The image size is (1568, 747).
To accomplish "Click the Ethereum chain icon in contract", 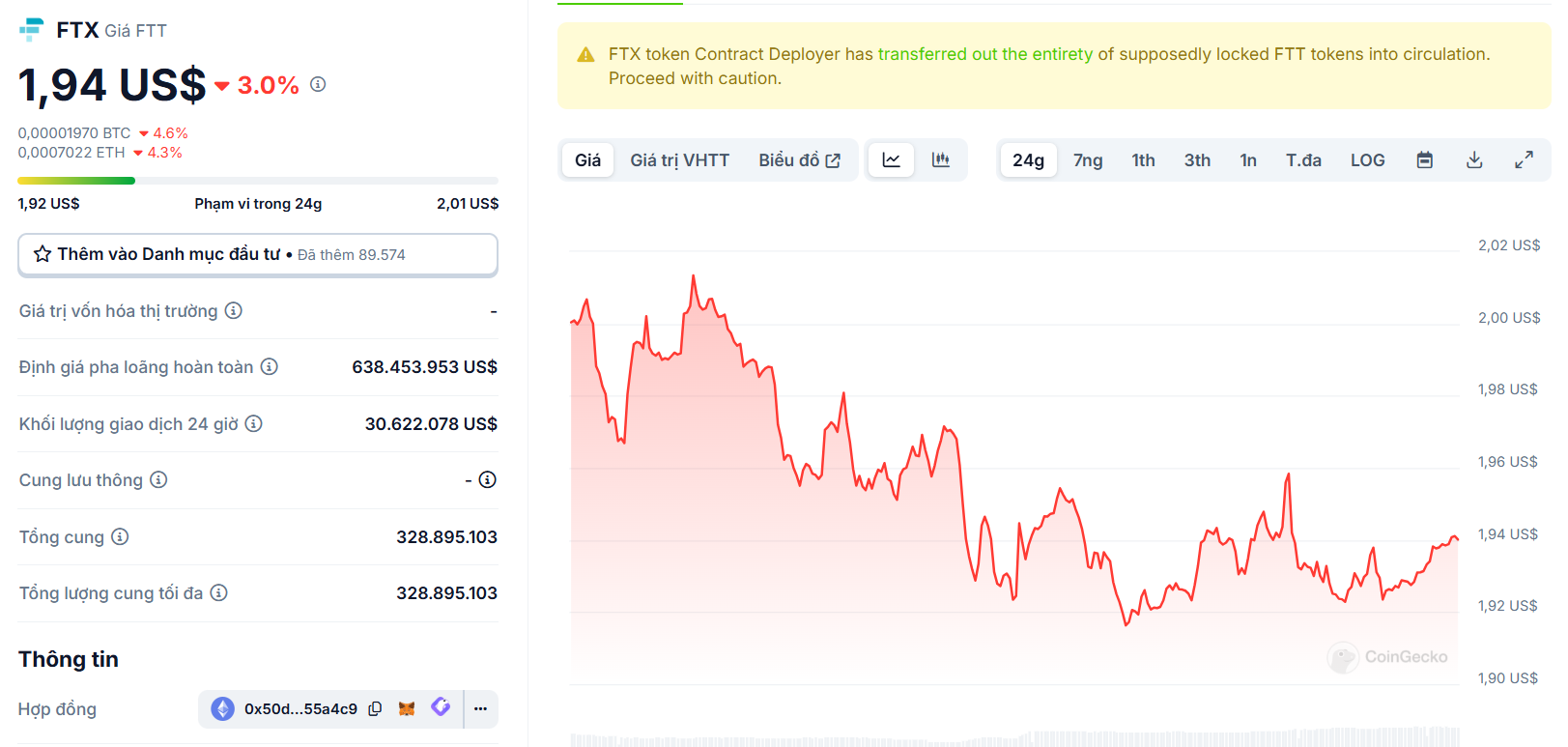I will click(223, 709).
